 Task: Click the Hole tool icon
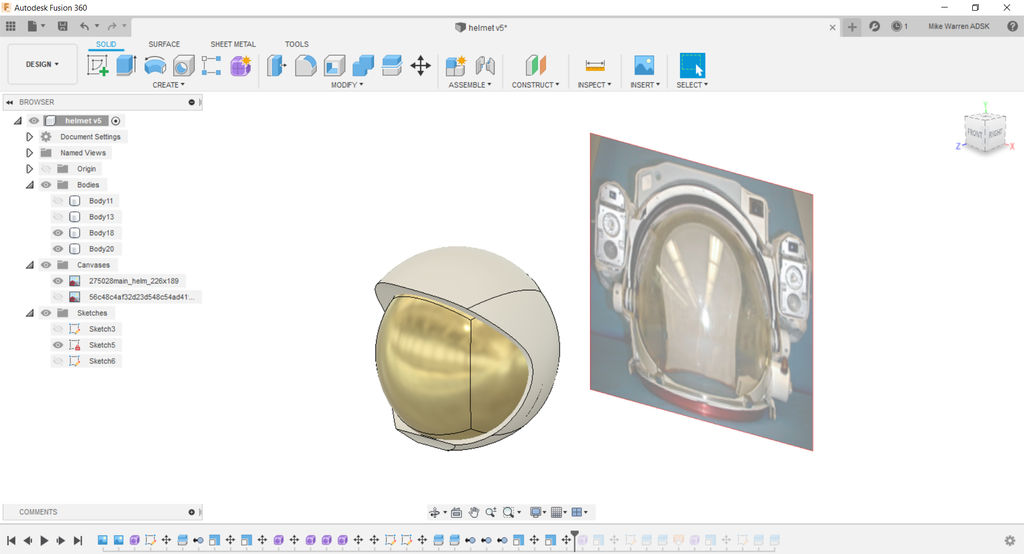(x=184, y=65)
